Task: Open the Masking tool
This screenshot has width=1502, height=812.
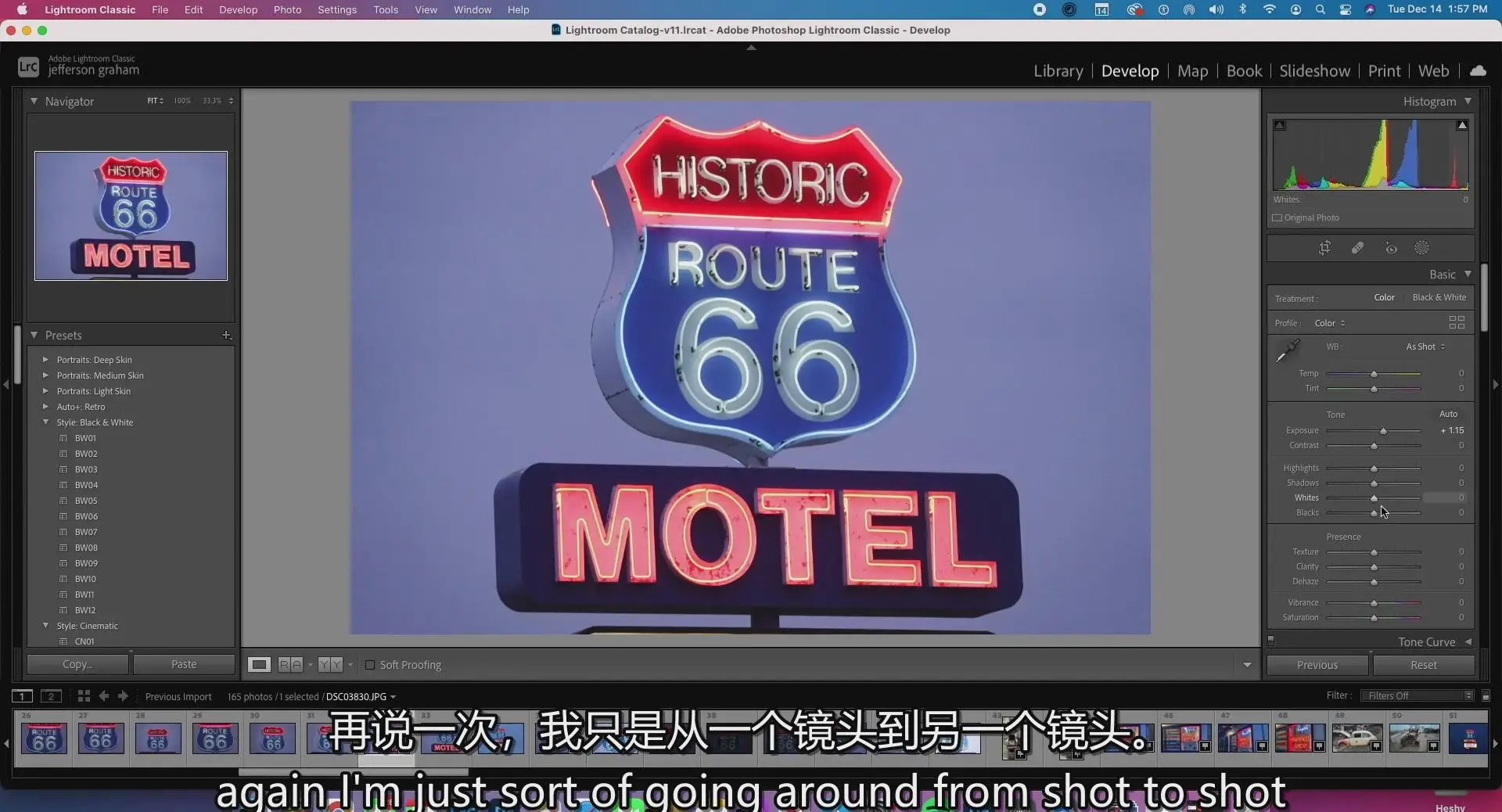Action: pyautogui.click(x=1422, y=248)
